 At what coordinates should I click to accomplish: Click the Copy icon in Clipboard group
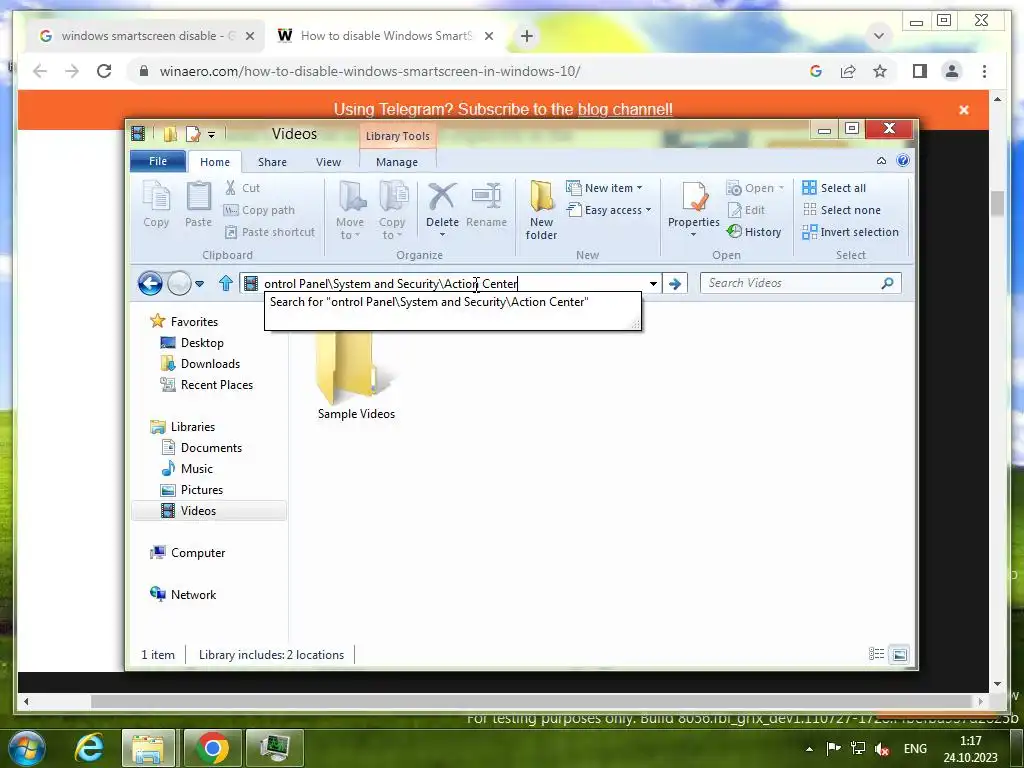click(156, 204)
